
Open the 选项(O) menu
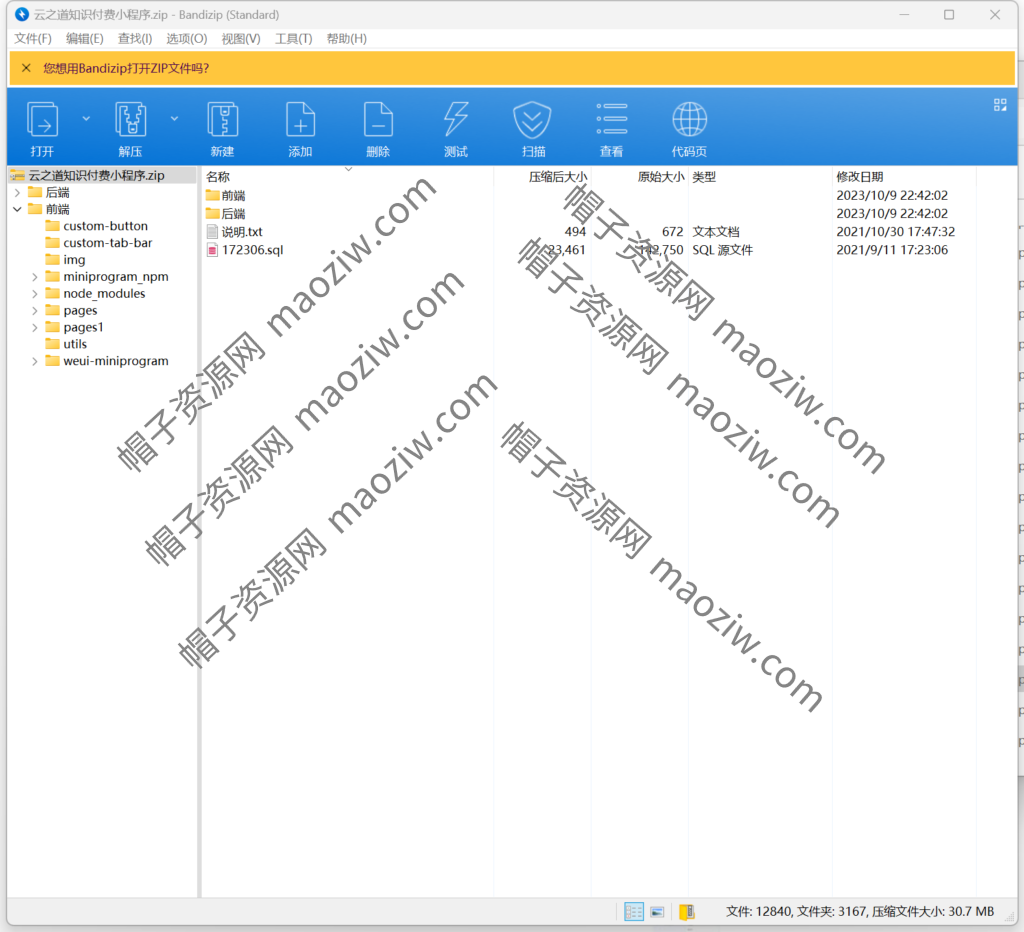coord(186,39)
